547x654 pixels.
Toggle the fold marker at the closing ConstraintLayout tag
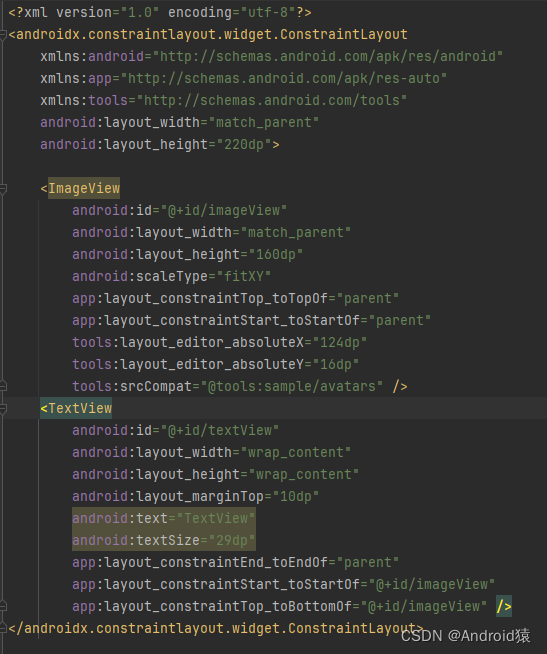[x=3, y=629]
